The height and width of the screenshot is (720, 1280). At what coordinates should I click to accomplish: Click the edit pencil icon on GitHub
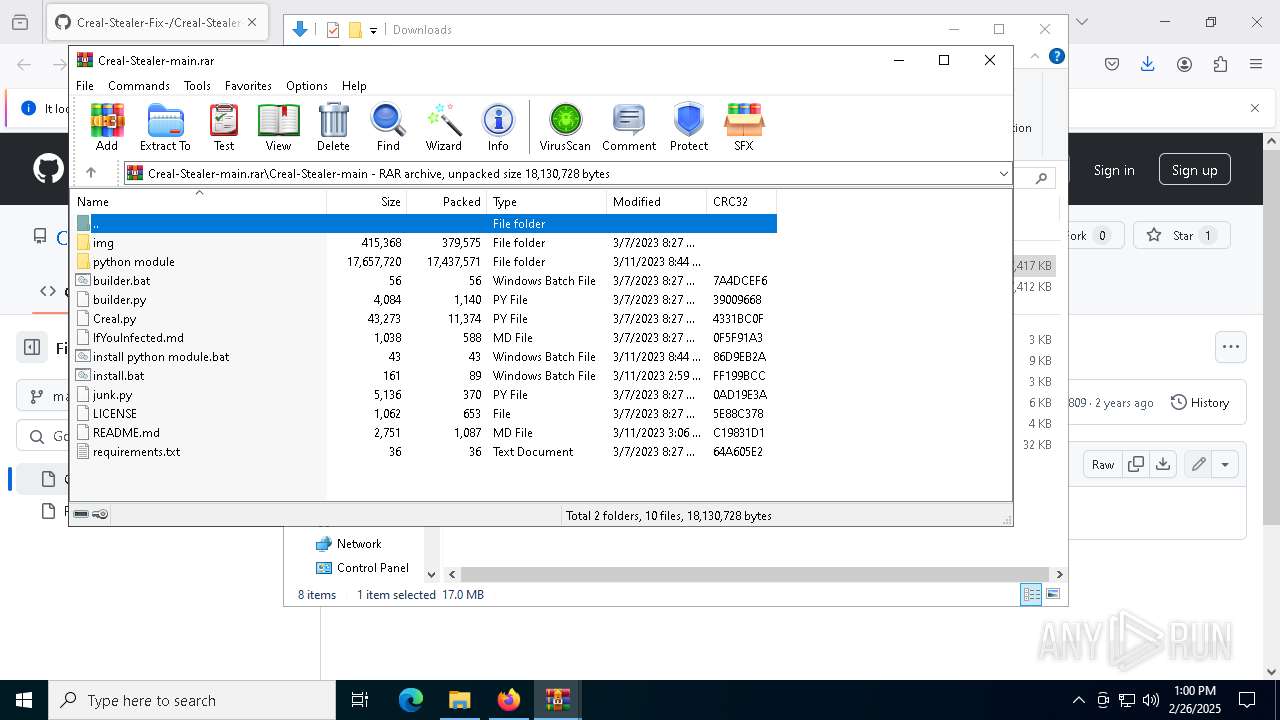tap(1197, 464)
